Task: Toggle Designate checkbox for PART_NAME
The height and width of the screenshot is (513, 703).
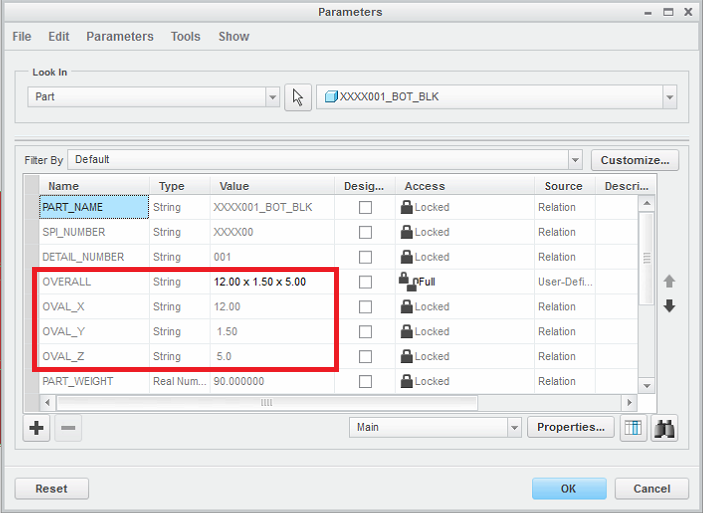Action: coord(365,207)
